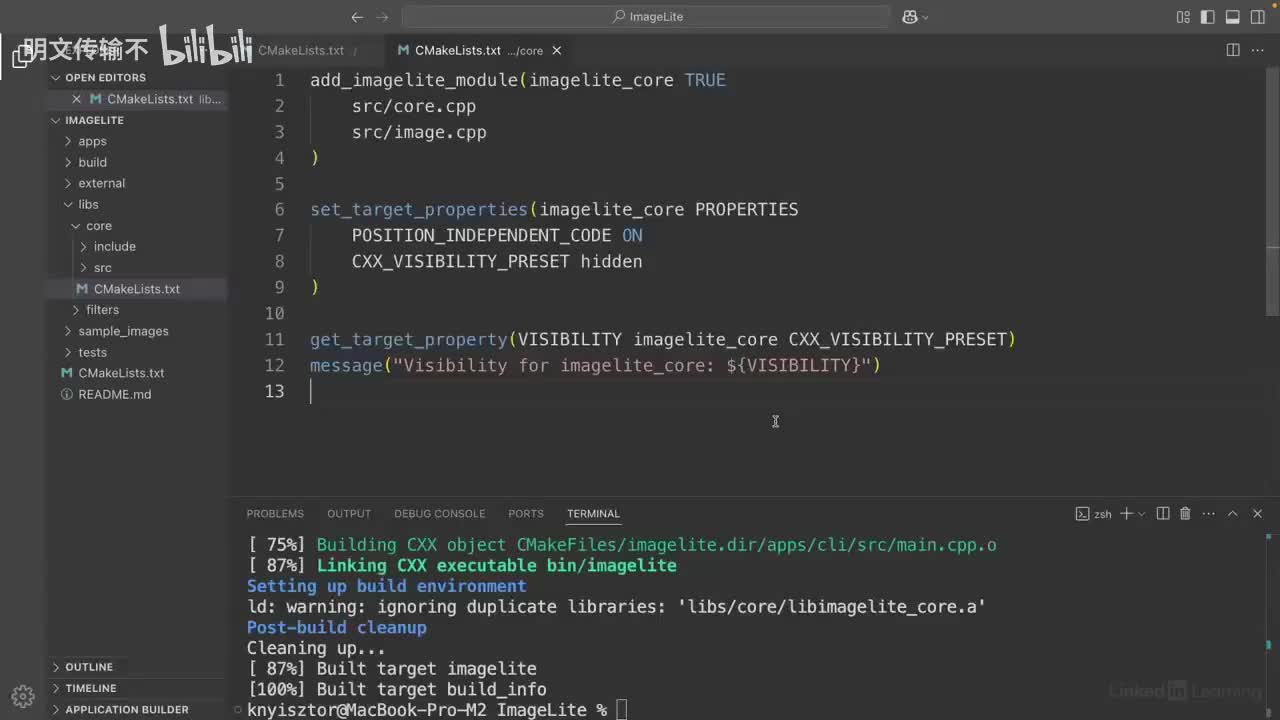Image resolution: width=1280 pixels, height=720 pixels.
Task: Click the CXX_VISIBILITY_PRESET hidden text on line 8
Action: (x=497, y=262)
